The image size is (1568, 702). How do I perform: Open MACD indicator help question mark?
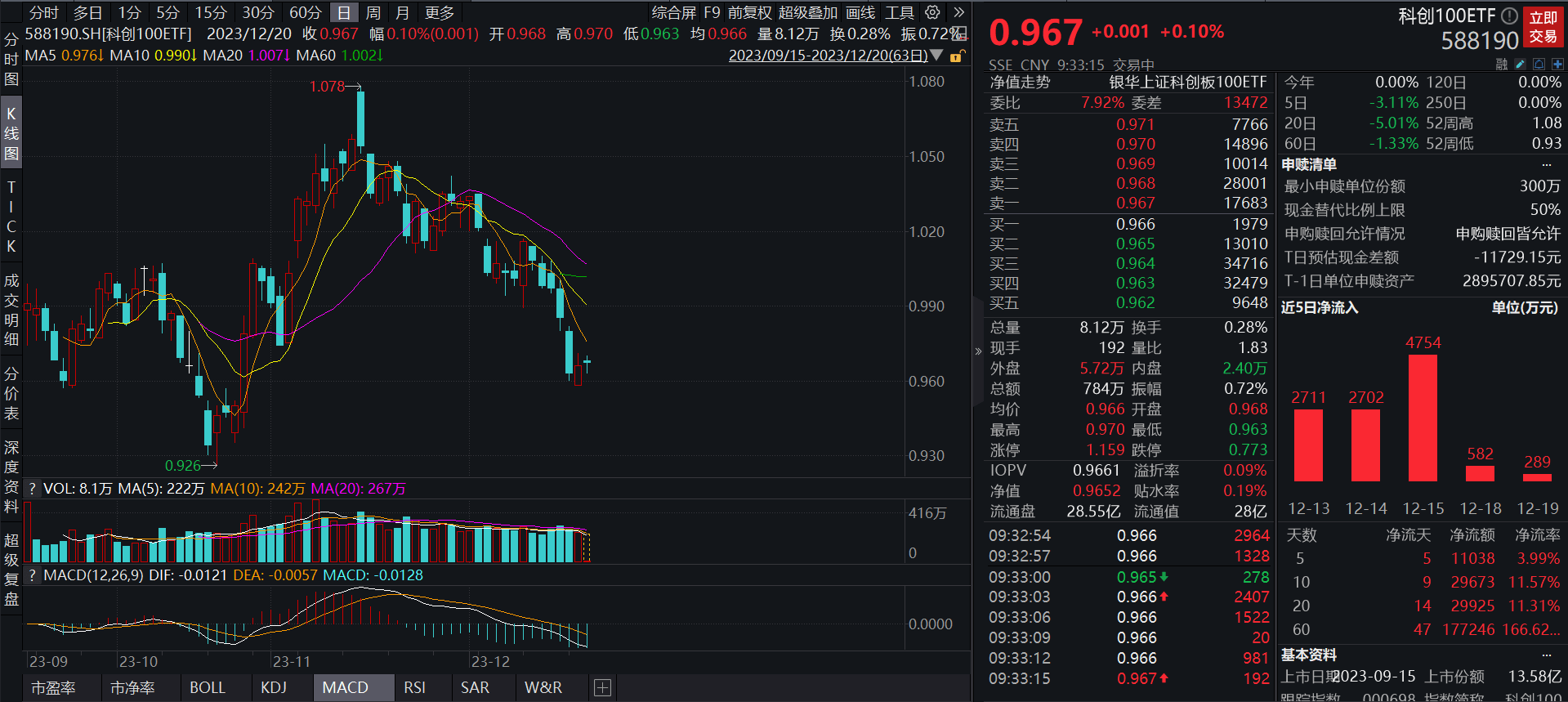[32, 575]
